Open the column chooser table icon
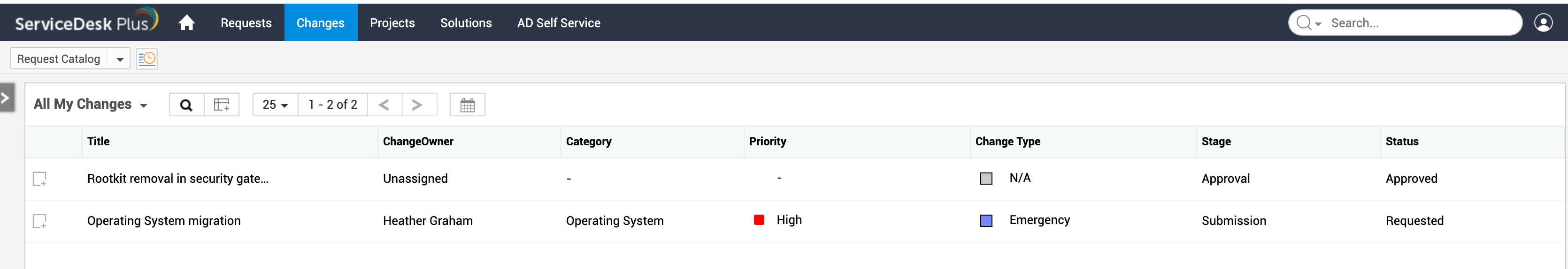This screenshot has width=1568, height=269. tap(222, 105)
